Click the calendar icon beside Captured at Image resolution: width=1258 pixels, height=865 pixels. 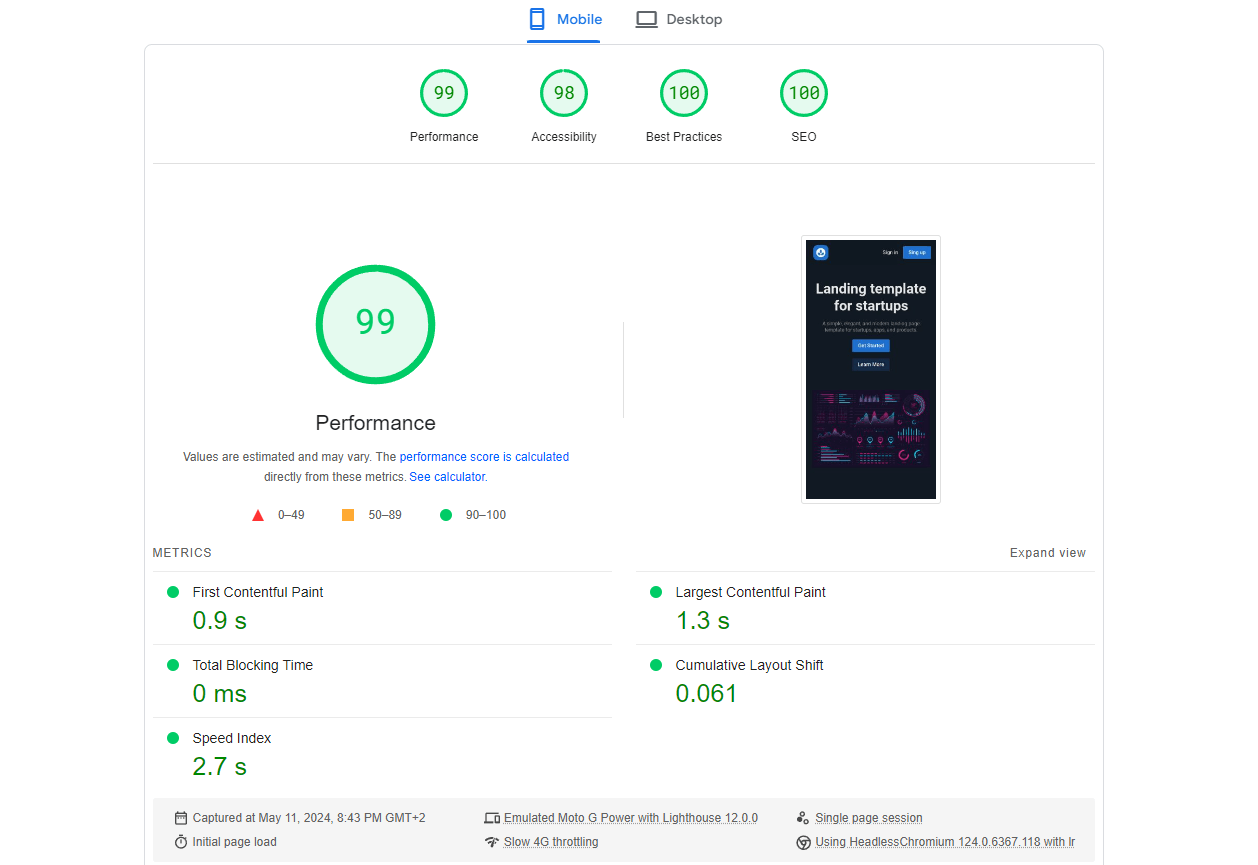click(x=181, y=818)
